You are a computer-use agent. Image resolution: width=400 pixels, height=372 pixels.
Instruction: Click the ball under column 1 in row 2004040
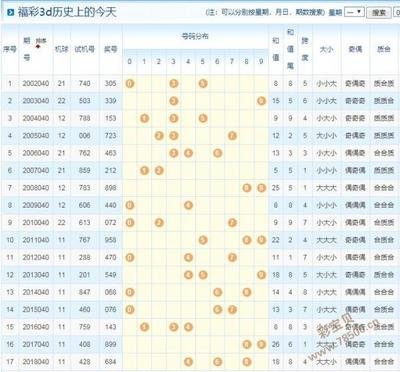tap(144, 118)
